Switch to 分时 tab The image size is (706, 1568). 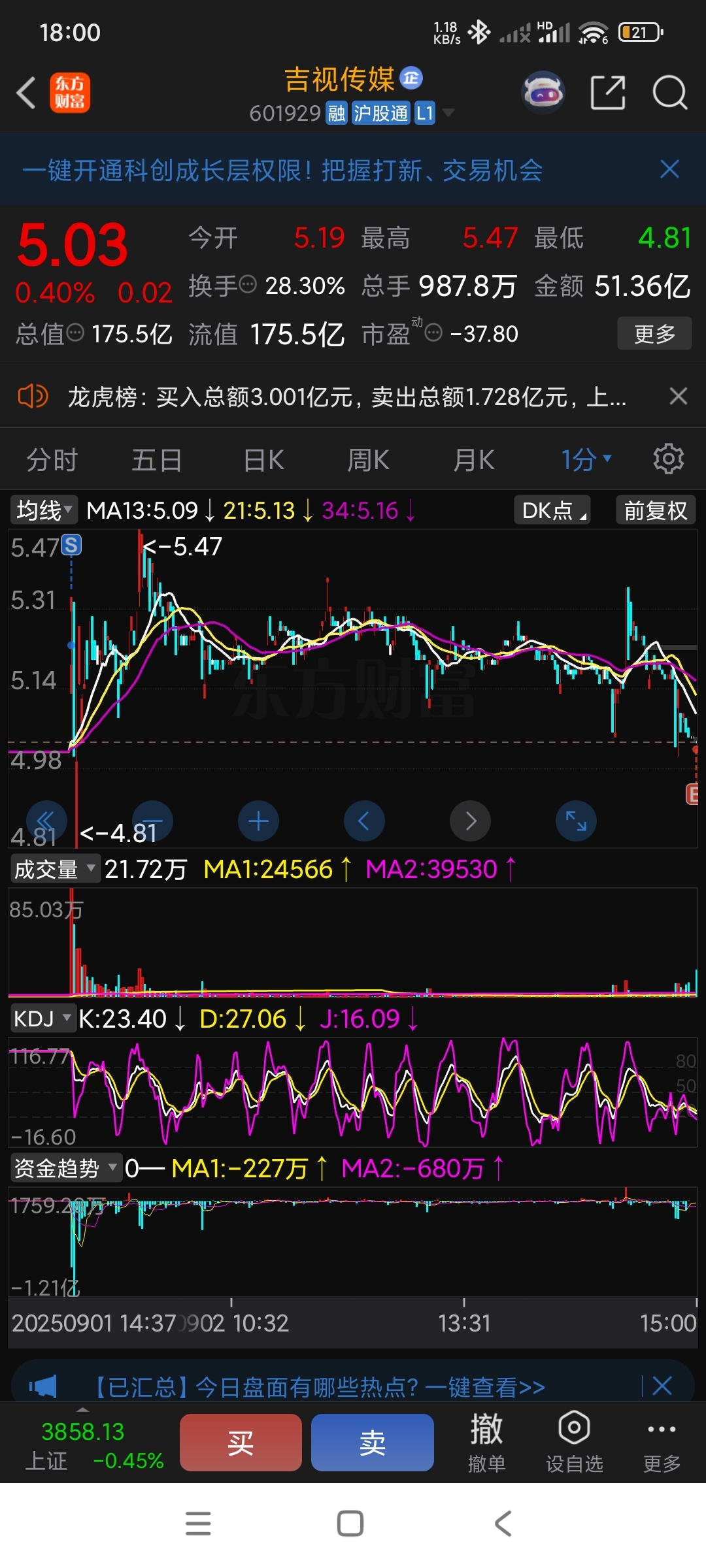pos(52,459)
